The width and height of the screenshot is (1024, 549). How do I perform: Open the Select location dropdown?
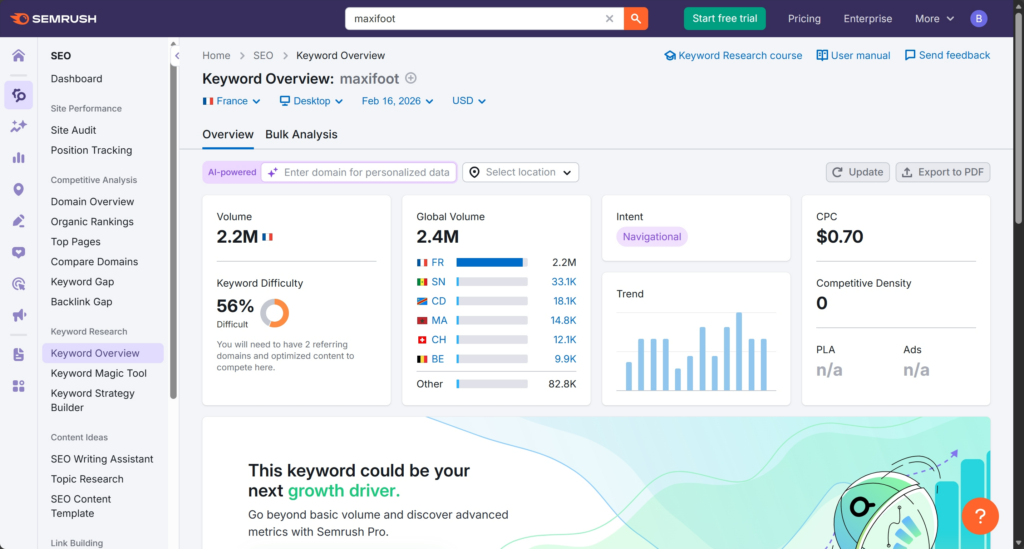click(520, 172)
